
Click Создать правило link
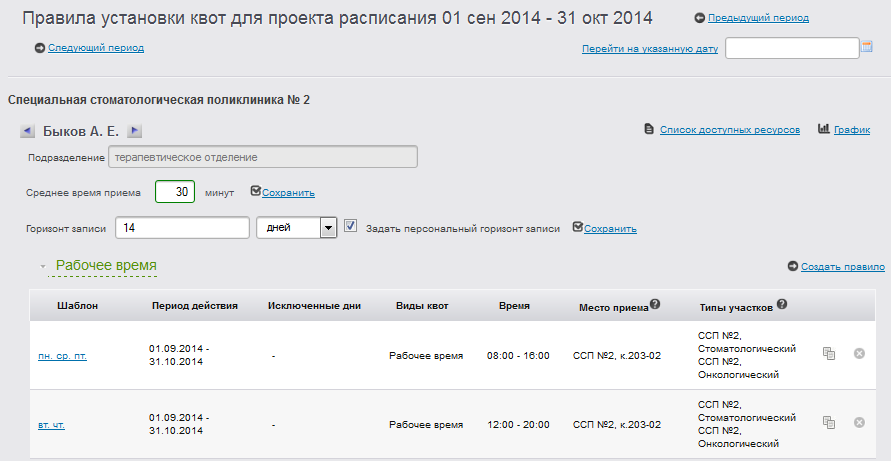[843, 267]
